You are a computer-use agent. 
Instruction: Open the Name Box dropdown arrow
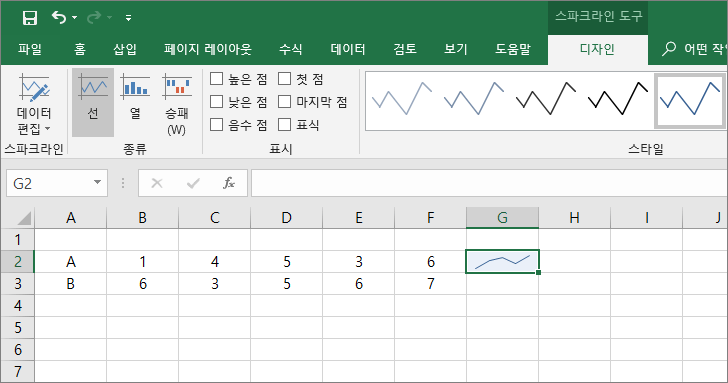click(x=98, y=183)
